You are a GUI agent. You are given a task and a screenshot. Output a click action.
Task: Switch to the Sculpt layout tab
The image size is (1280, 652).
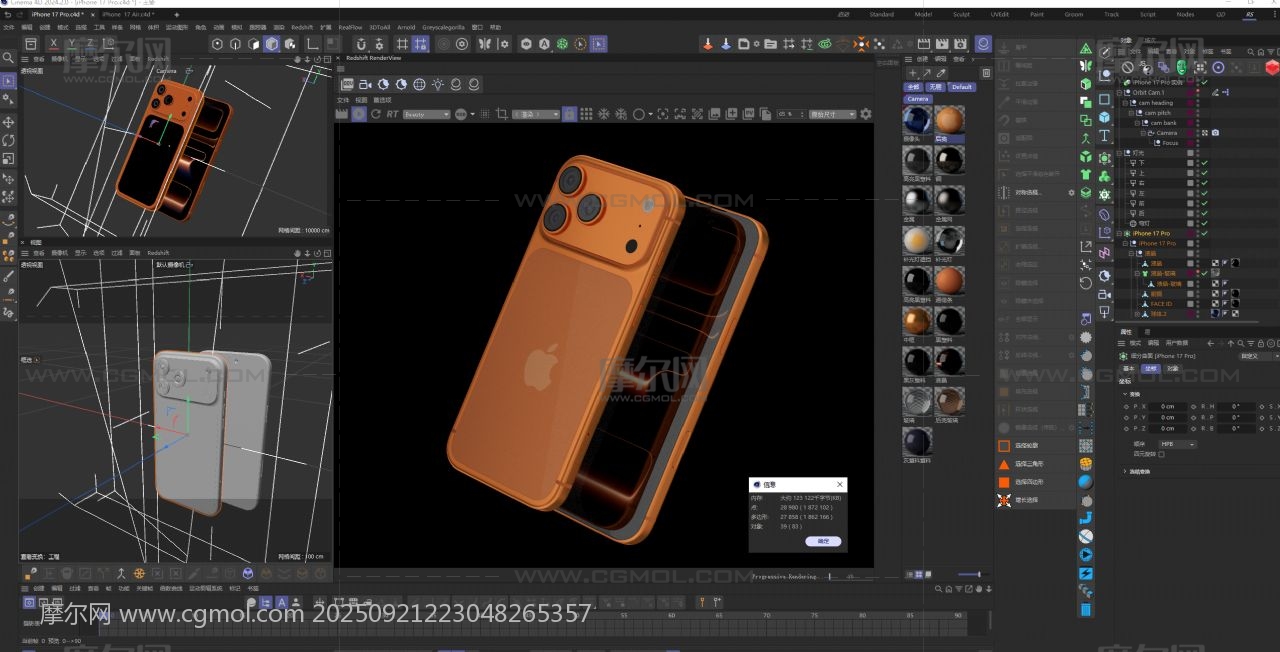tap(961, 15)
